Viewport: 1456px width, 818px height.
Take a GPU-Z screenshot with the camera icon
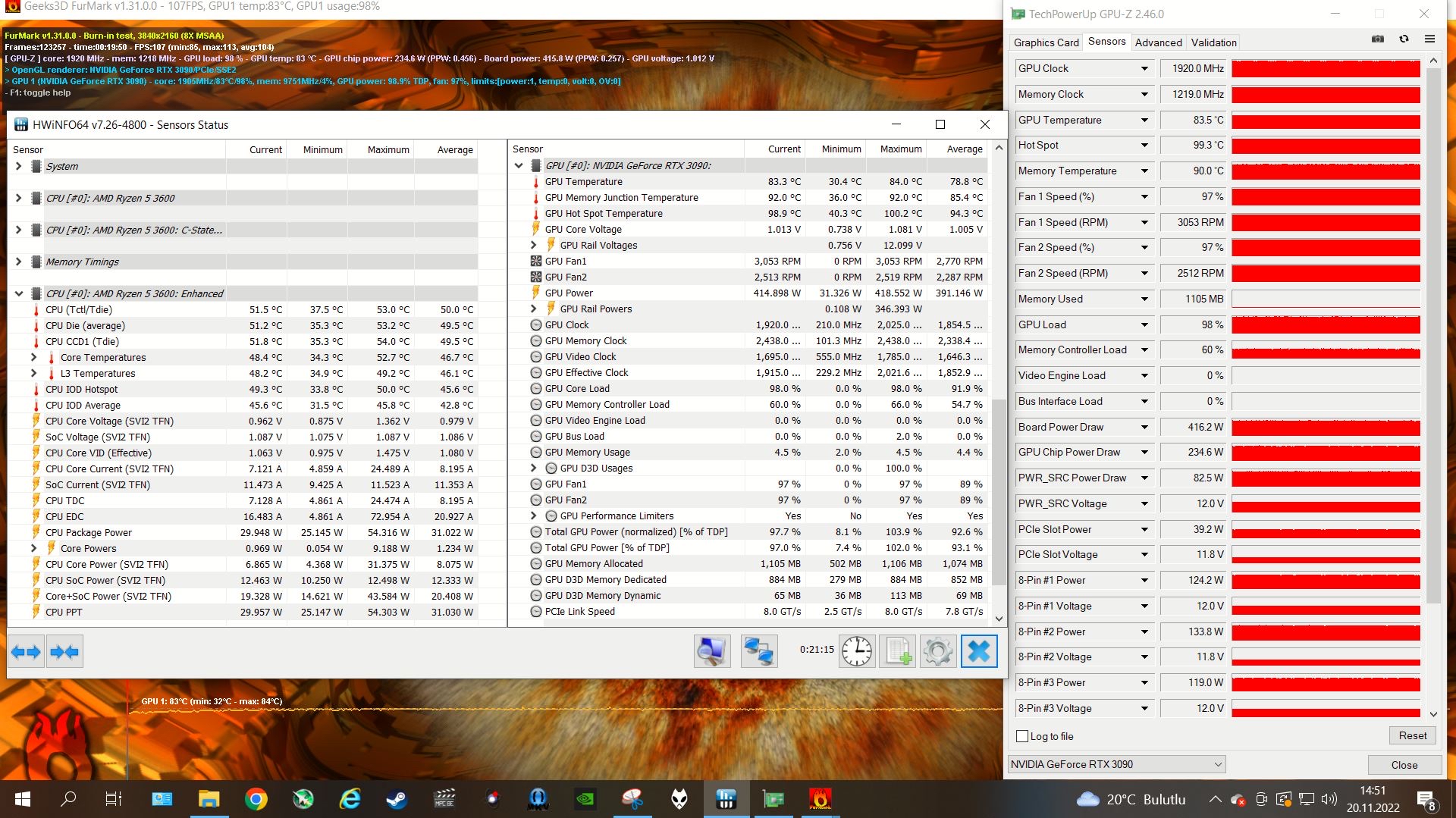coord(1378,39)
